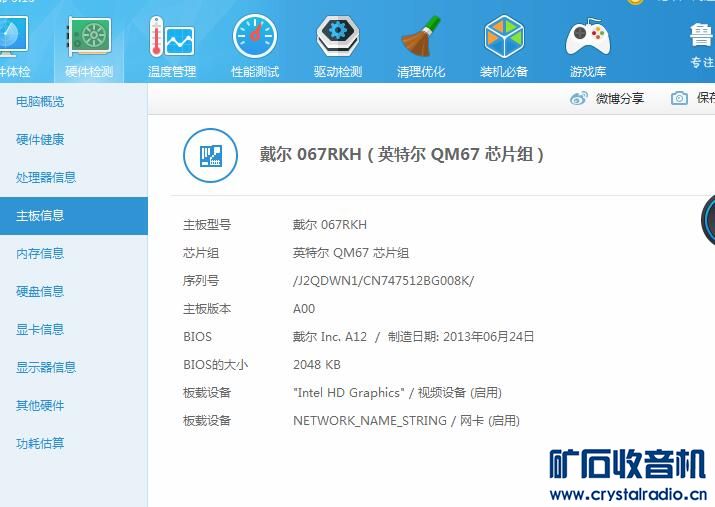Open 装机必备 essential software cube
Screen dimensions: 715x507
(x=504, y=46)
